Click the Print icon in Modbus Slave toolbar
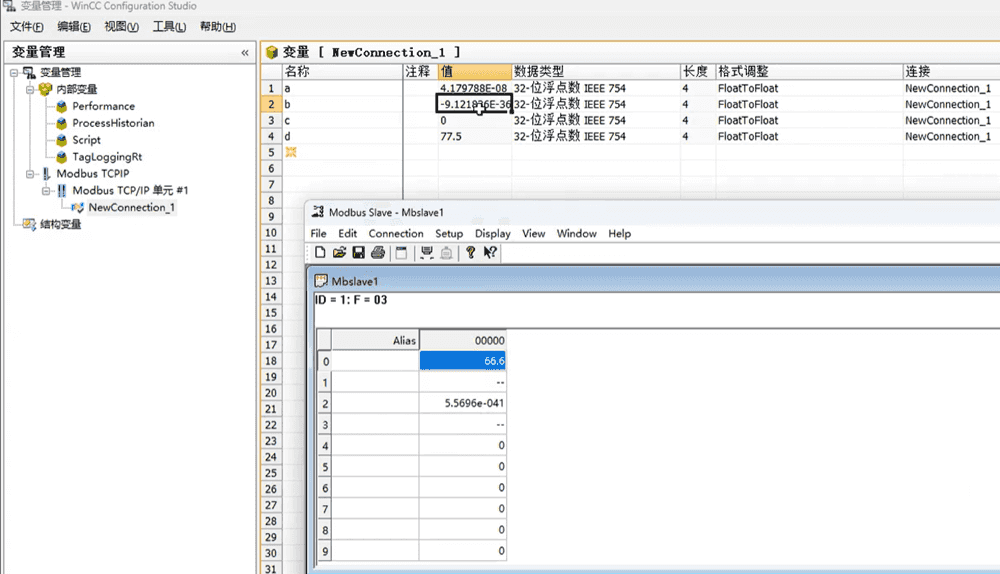Image resolution: width=1000 pixels, height=574 pixels. pos(377,253)
